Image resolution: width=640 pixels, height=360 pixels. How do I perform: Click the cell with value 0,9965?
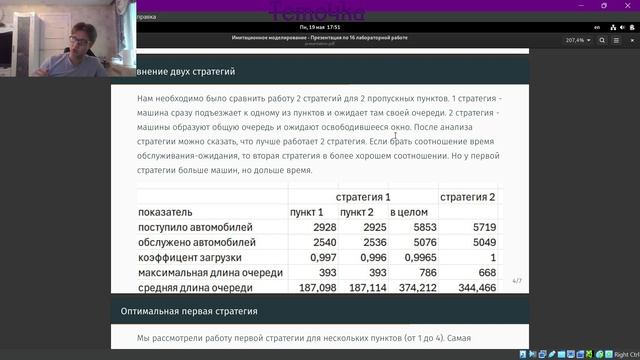[420, 258]
